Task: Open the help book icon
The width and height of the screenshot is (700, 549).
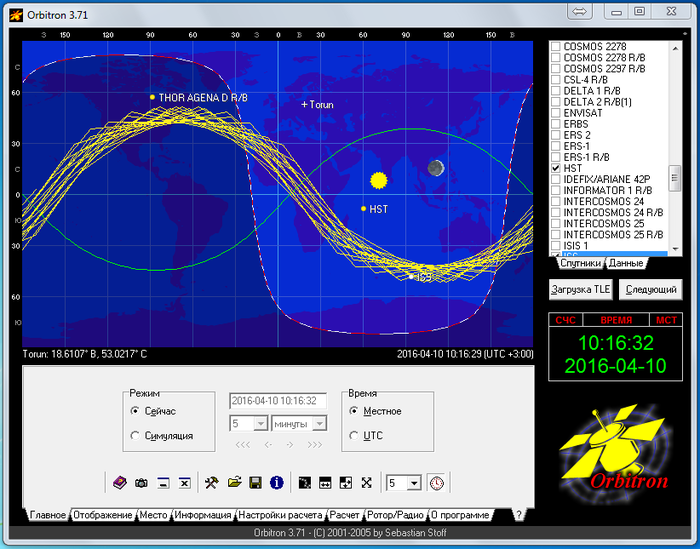Action: point(119,483)
